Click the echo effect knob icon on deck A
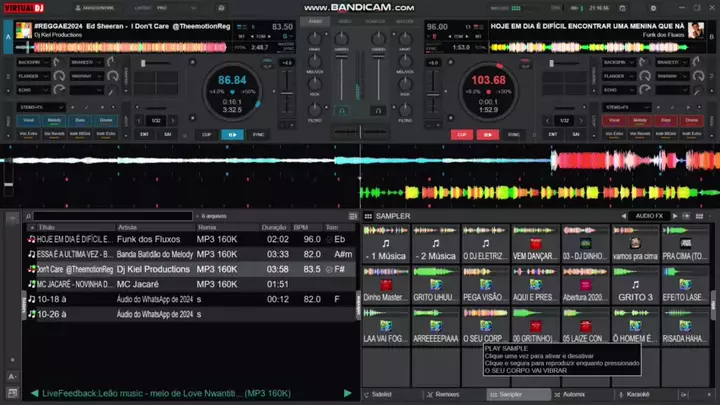720x405 pixels. click(59, 90)
